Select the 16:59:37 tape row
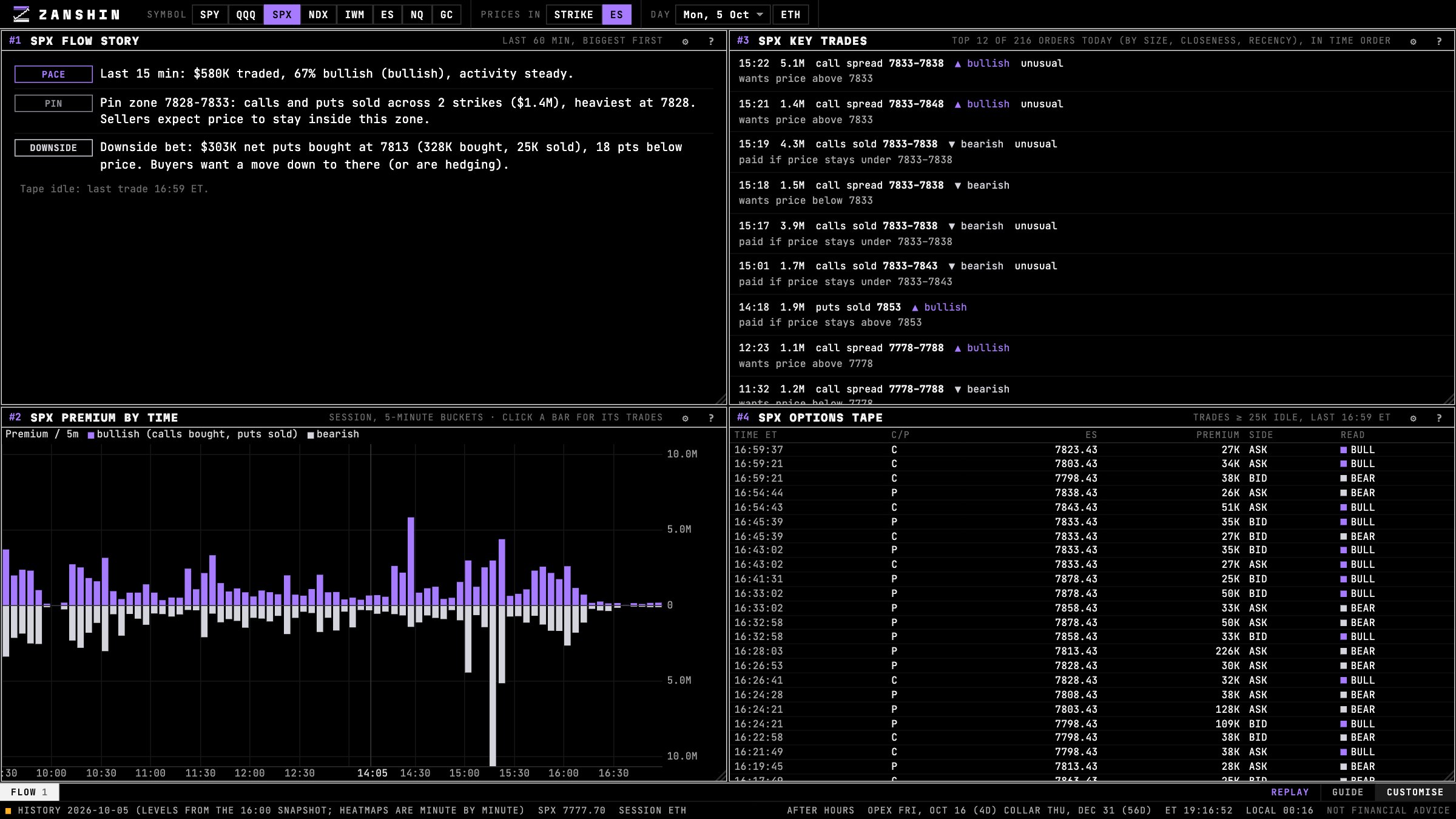Screen dimensions: 1456x819 (1092, 450)
